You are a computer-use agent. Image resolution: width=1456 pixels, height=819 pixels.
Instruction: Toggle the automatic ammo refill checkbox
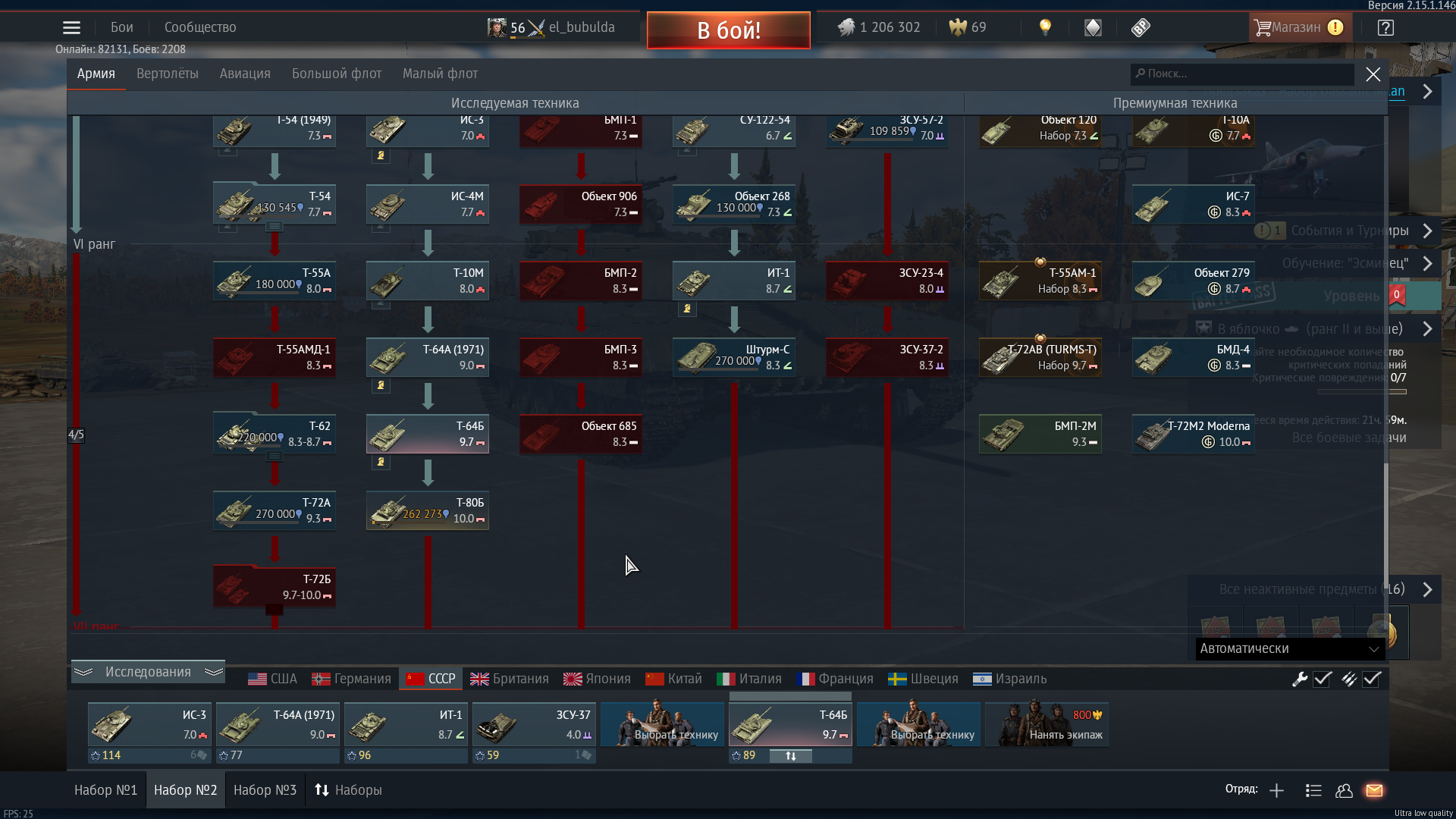[x=1372, y=679]
